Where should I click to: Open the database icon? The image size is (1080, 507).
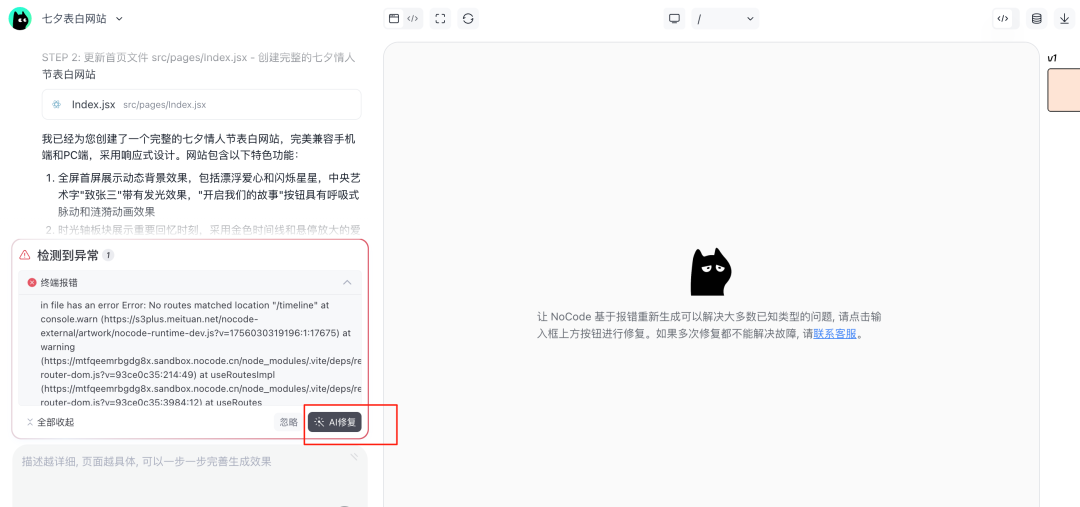1036,19
